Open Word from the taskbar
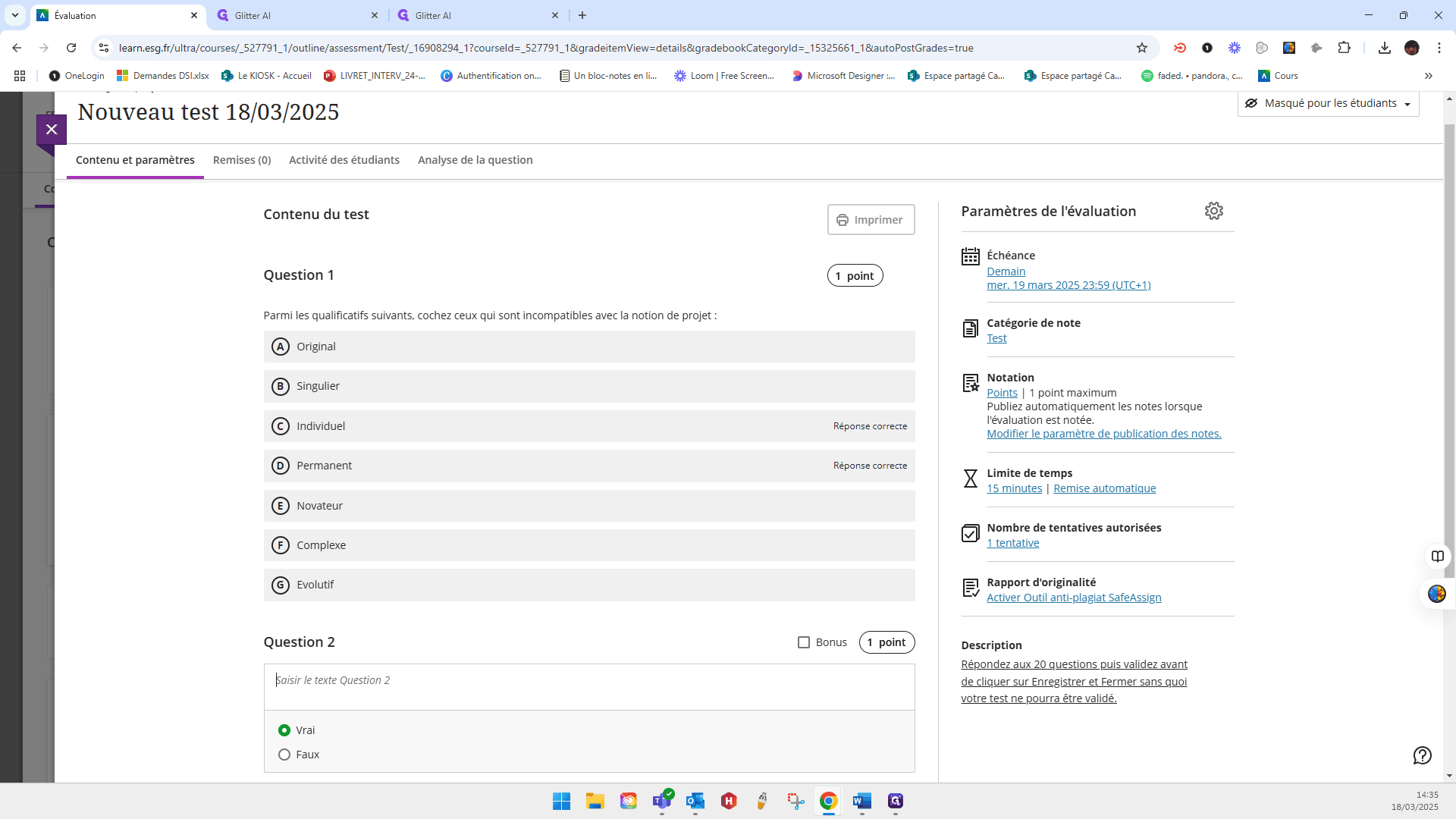 pos(861,801)
